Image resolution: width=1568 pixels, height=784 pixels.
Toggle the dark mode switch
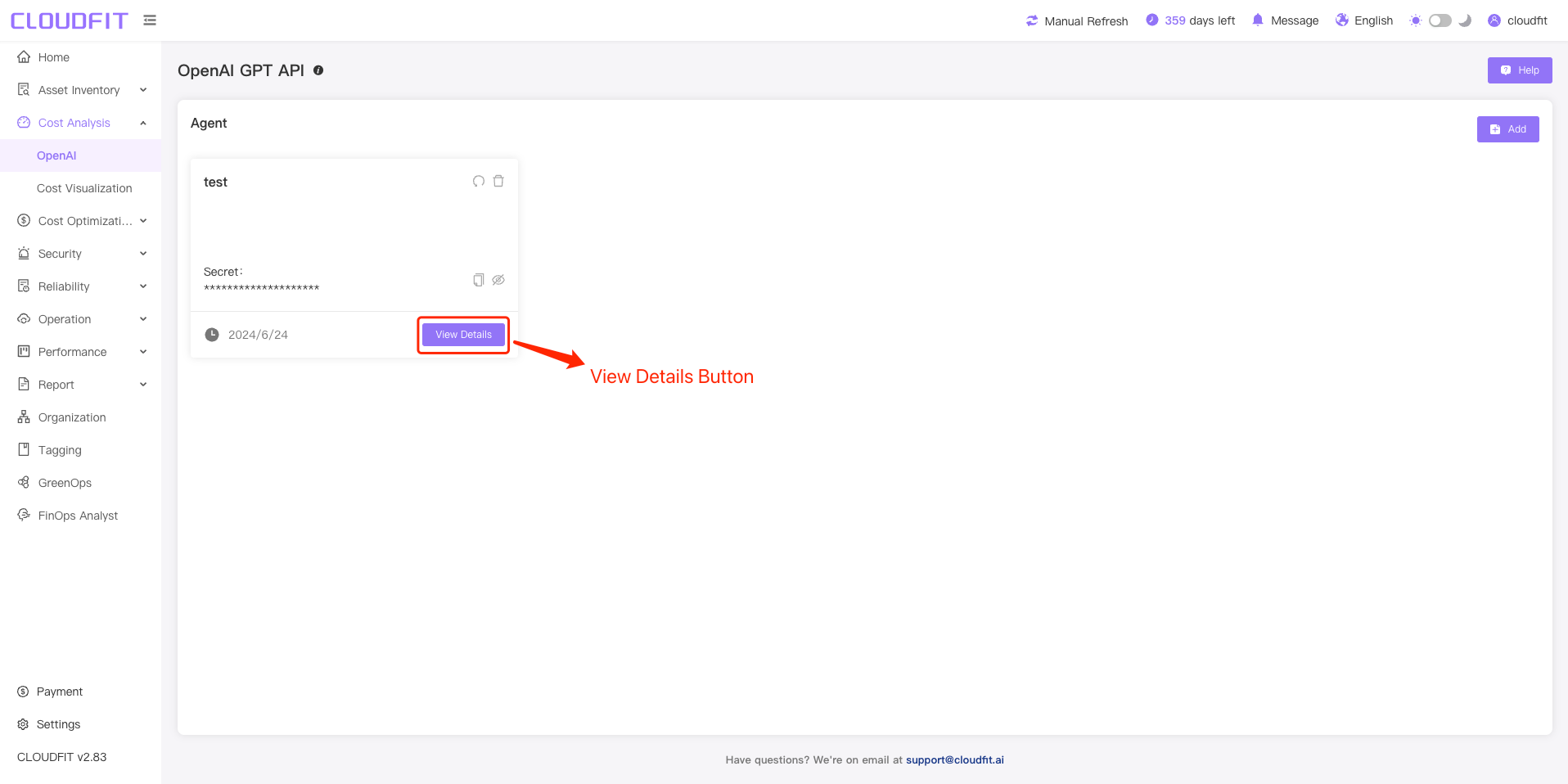click(1440, 20)
